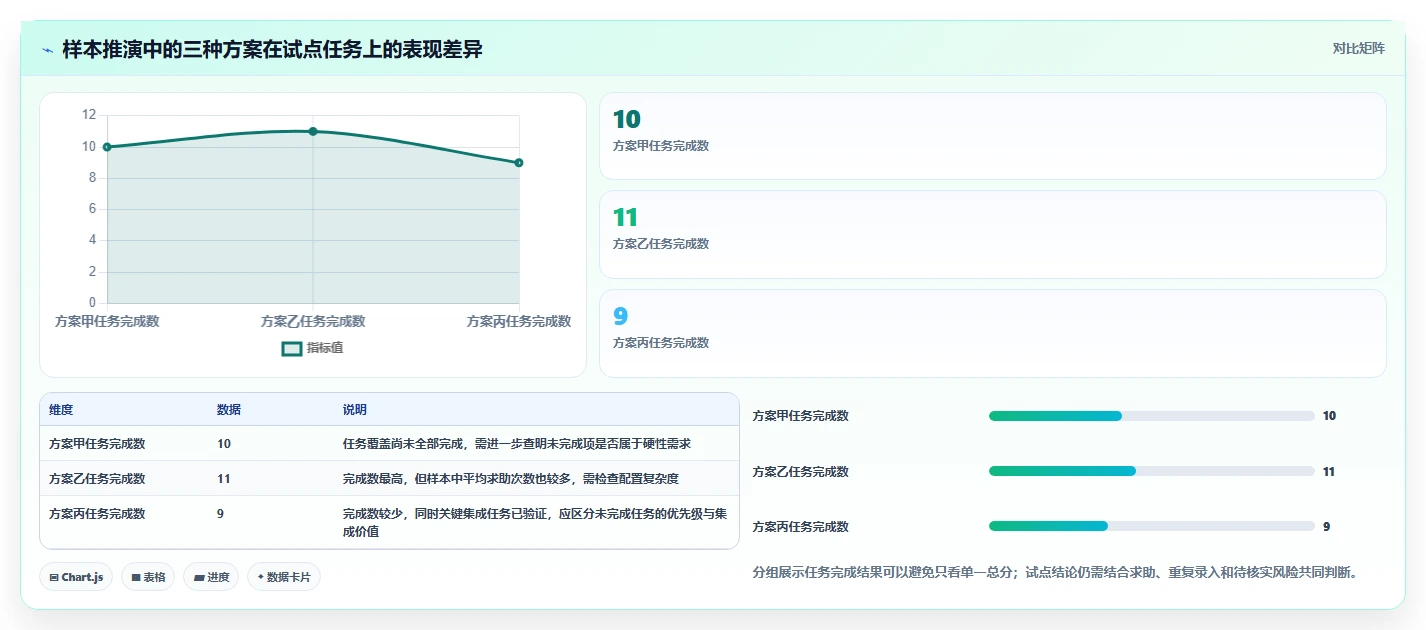Click the table data value 10

[224, 444]
